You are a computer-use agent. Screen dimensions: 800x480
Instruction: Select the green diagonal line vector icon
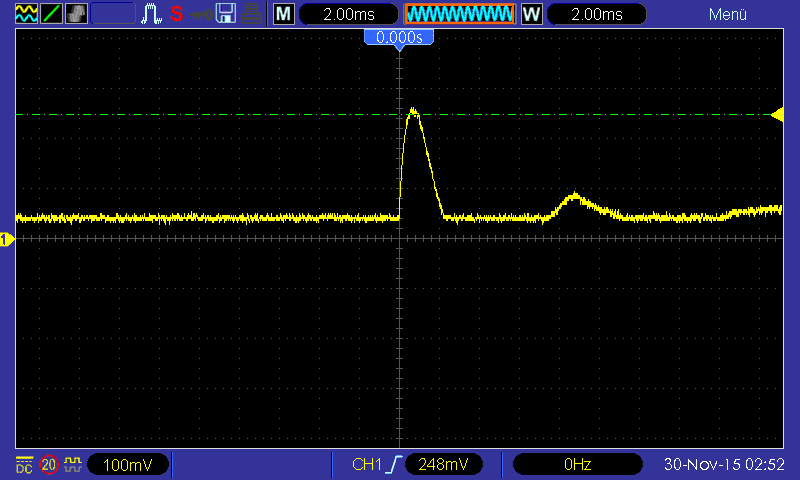tap(51, 13)
